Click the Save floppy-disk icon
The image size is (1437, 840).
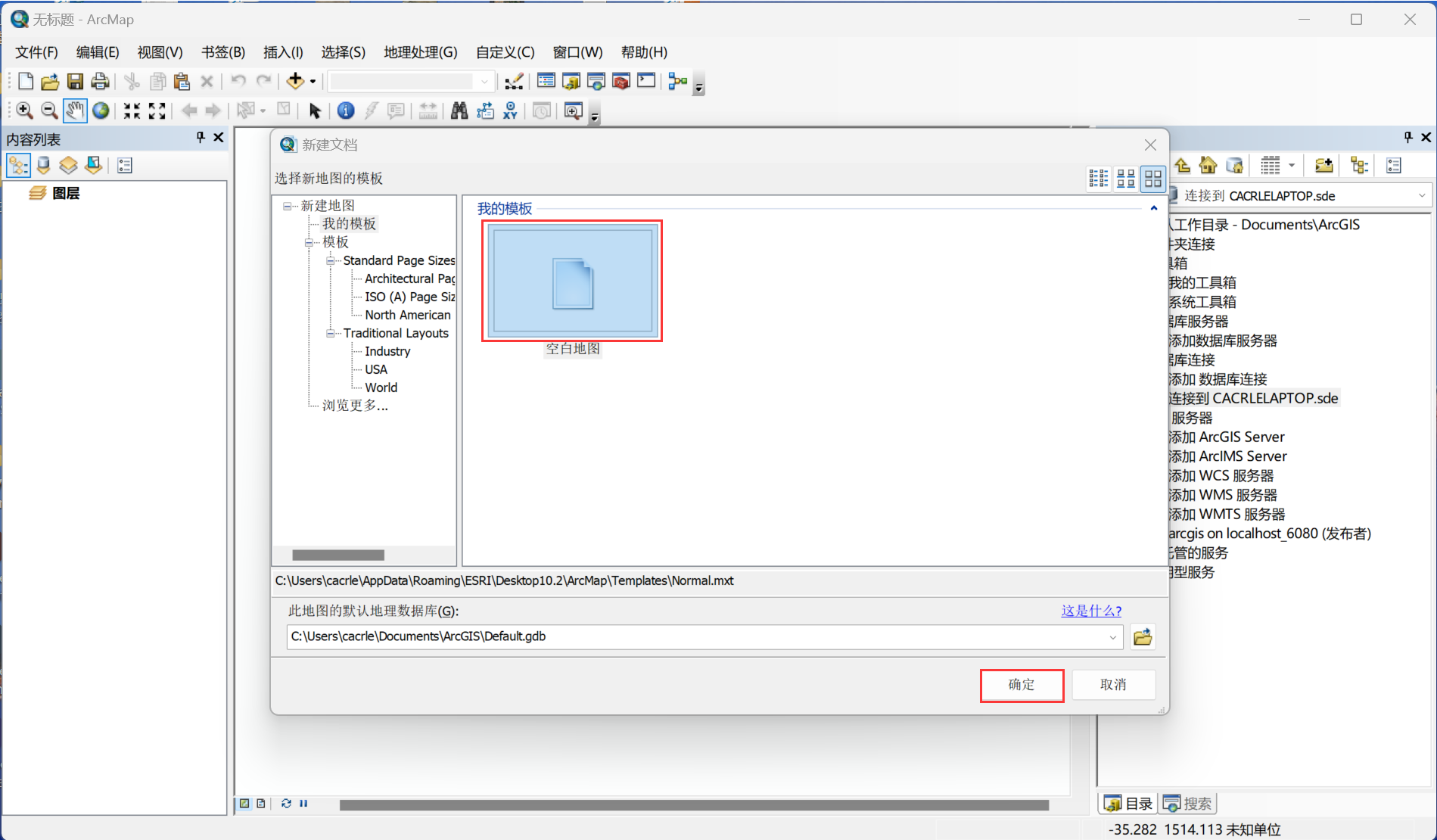point(75,81)
